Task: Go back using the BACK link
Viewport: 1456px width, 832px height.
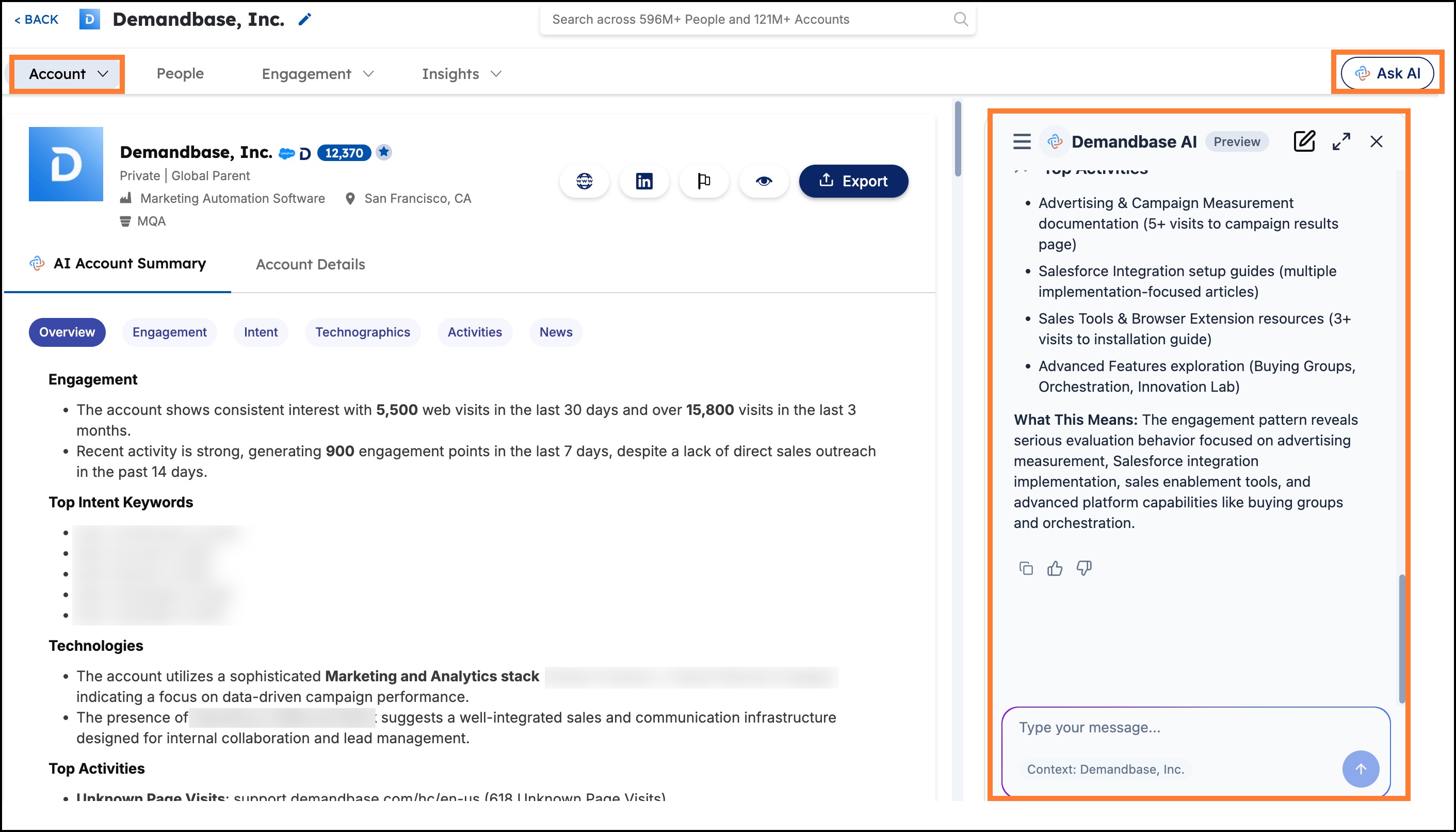Action: [36, 20]
